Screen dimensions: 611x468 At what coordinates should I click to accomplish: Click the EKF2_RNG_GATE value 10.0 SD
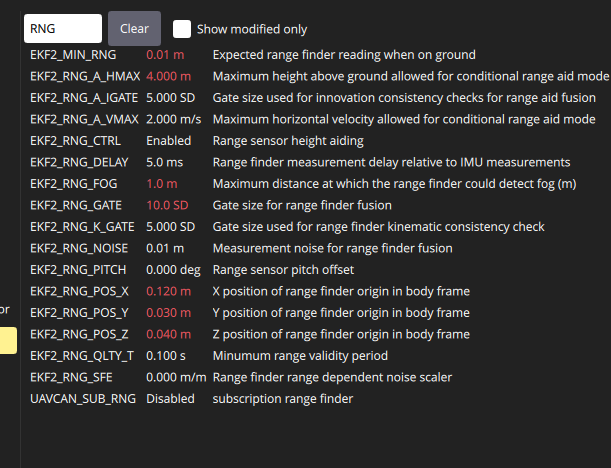tap(169, 205)
